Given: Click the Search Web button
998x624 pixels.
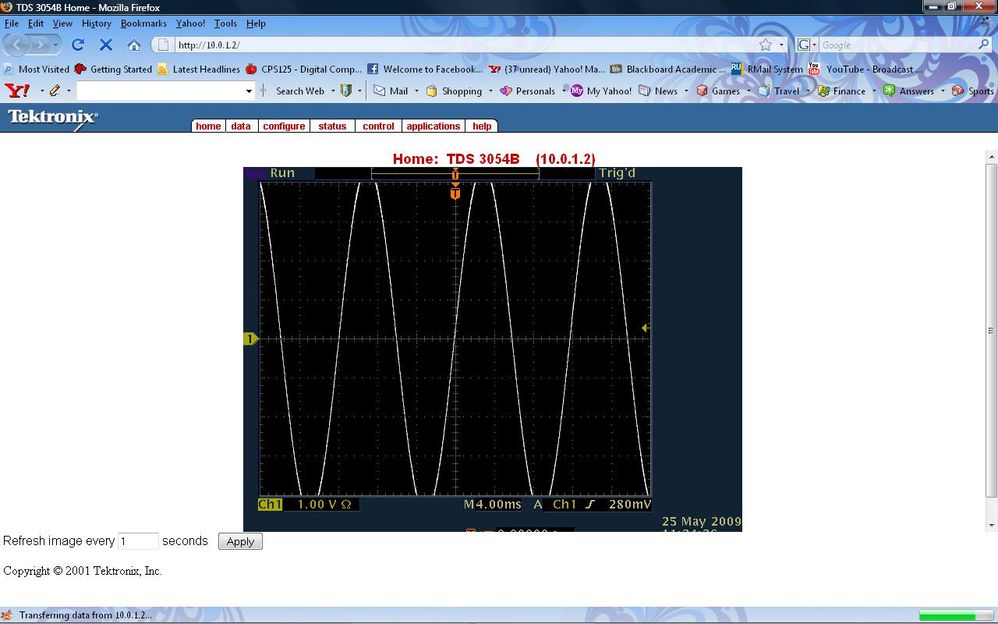Looking at the screenshot, I should 300,91.
